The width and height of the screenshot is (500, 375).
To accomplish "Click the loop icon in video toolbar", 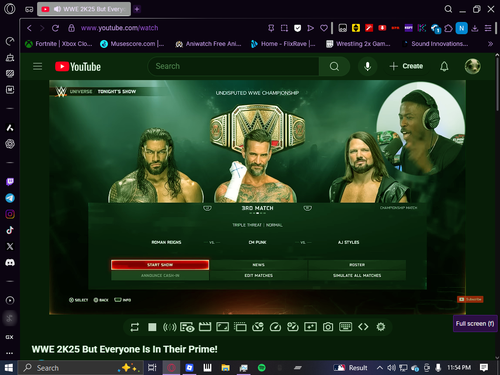I will coord(135,327).
